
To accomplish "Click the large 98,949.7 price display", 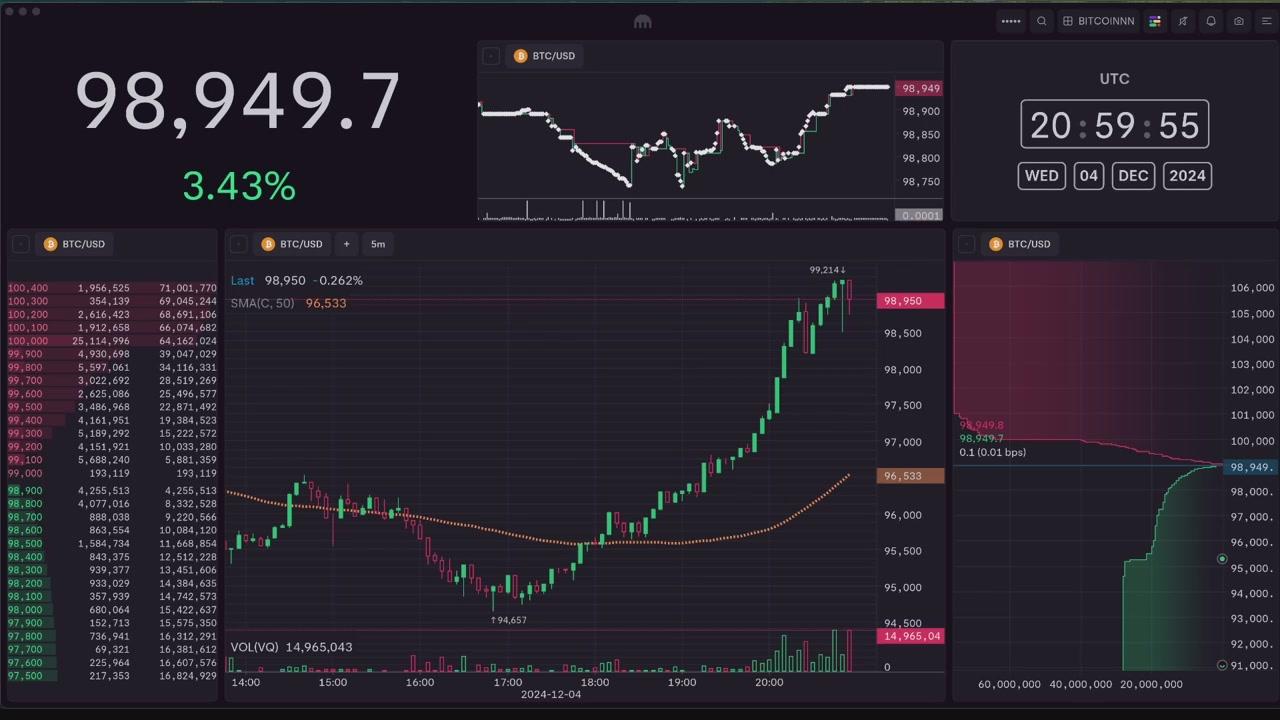I will click(x=238, y=102).
